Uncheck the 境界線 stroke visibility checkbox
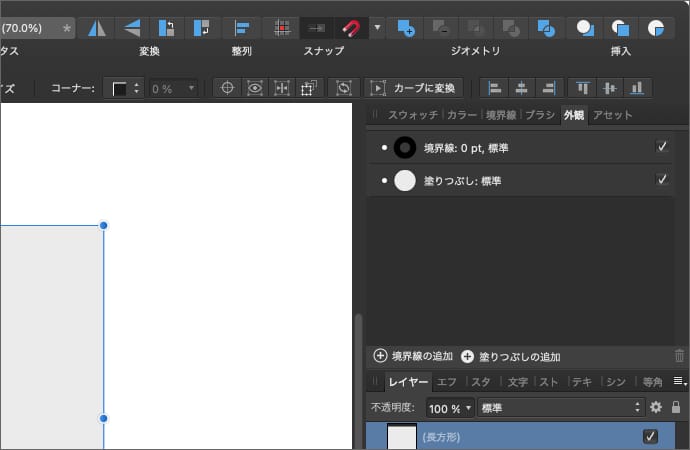This screenshot has width=690, height=450. (x=661, y=147)
